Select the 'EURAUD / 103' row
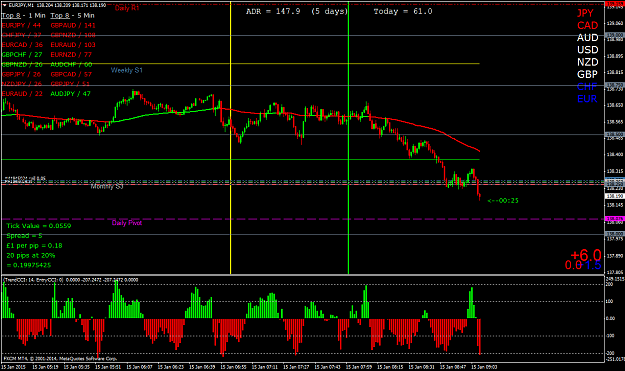 (73, 45)
